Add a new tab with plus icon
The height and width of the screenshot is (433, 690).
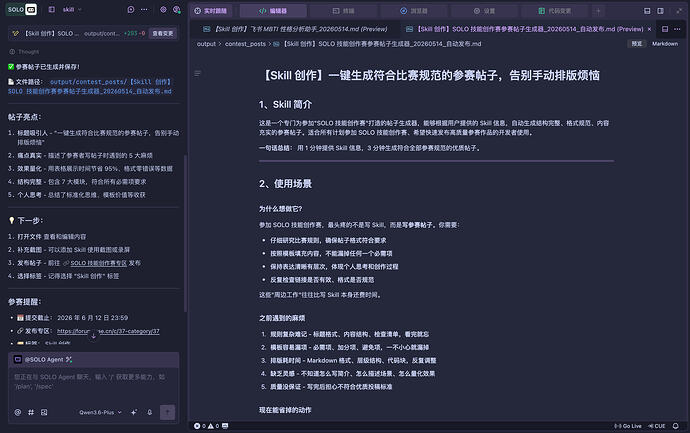pyautogui.click(x=598, y=11)
